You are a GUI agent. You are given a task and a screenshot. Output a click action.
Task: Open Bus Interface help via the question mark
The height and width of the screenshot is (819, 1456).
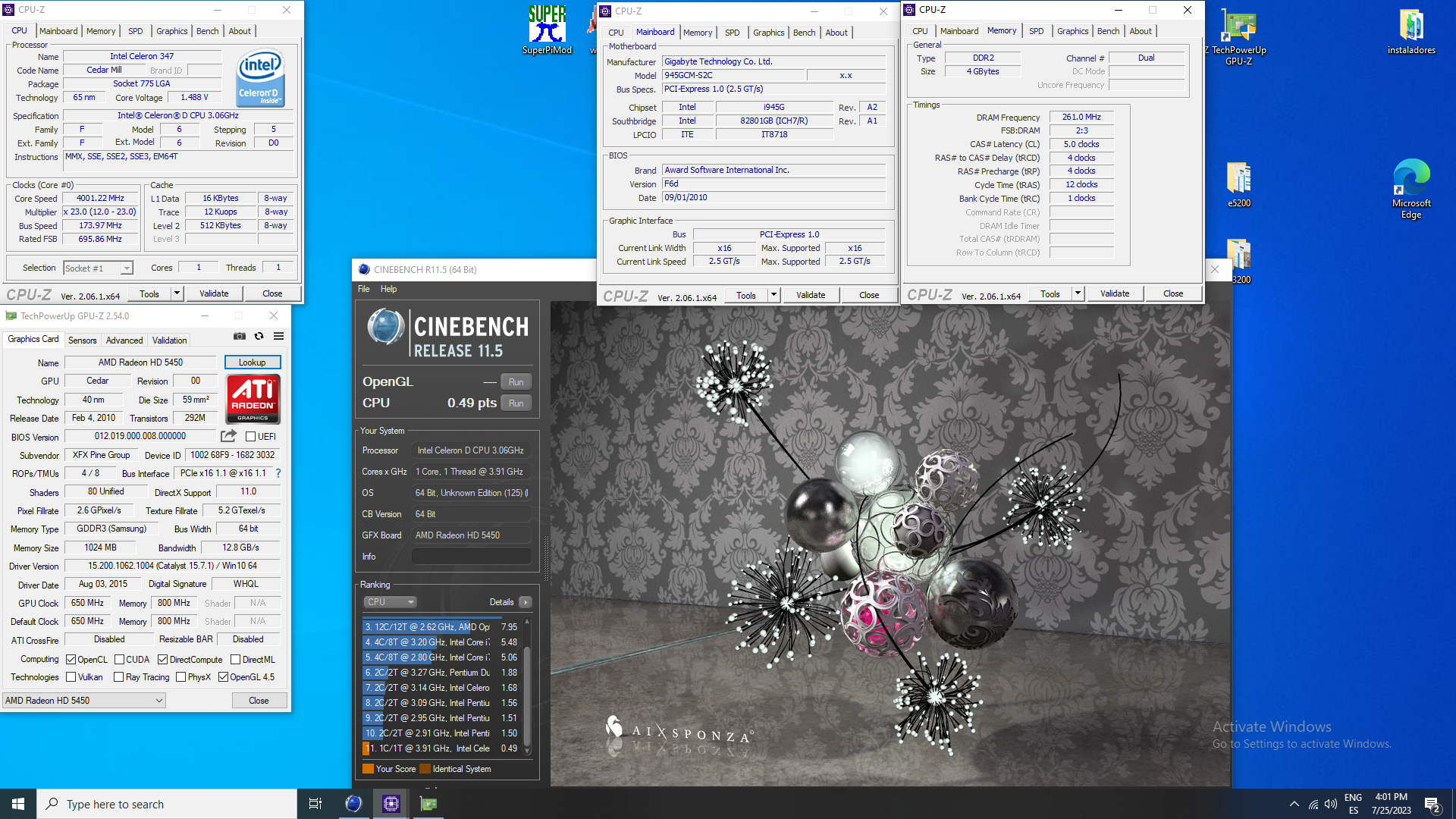pyautogui.click(x=278, y=473)
